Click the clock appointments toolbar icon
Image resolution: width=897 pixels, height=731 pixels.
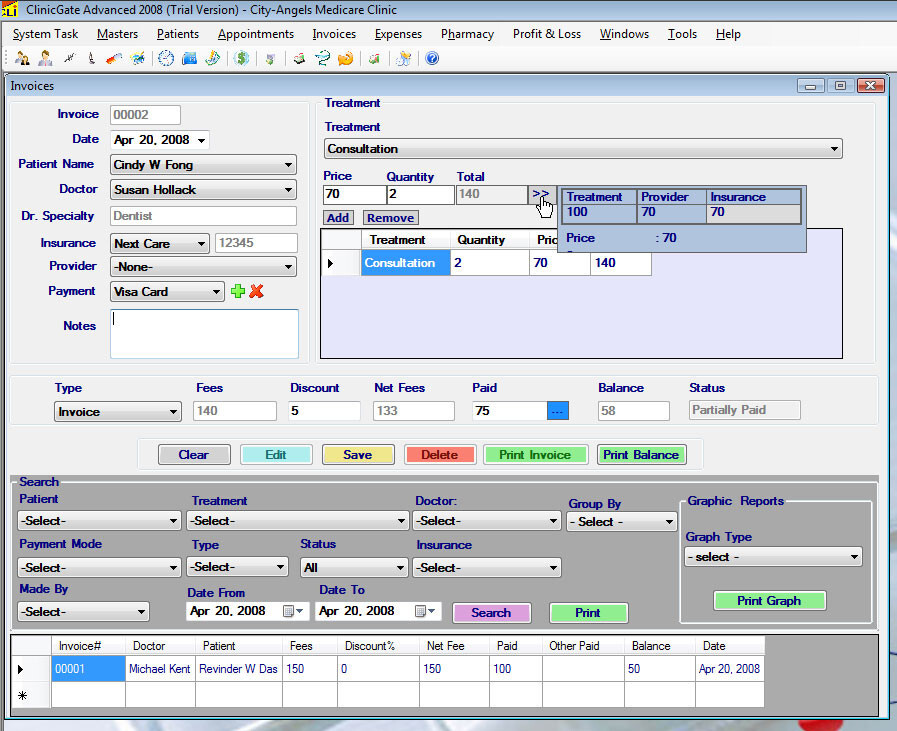coord(166,58)
